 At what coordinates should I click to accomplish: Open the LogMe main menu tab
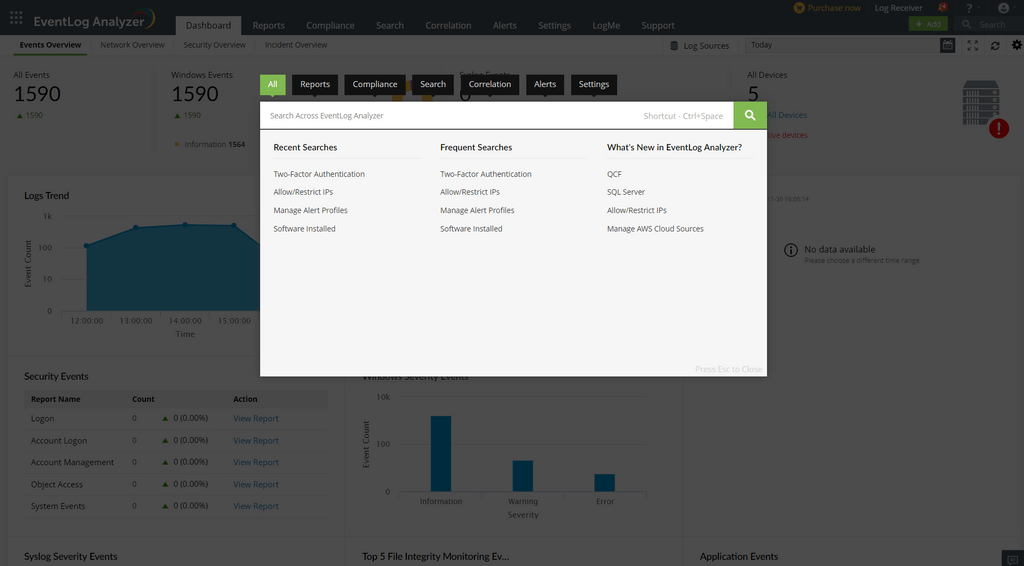[x=606, y=25]
